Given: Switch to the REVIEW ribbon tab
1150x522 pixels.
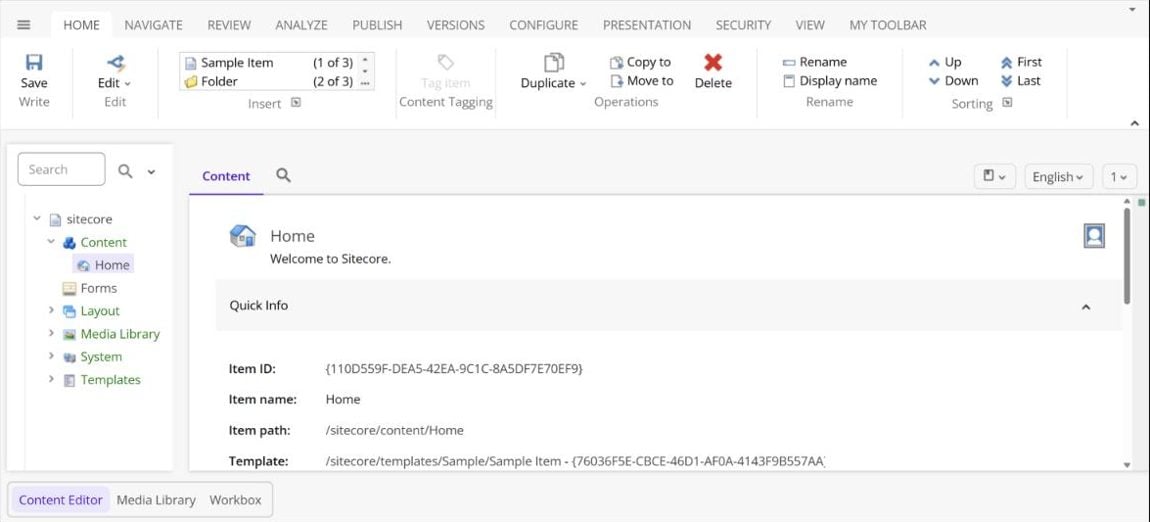Looking at the screenshot, I should click(229, 25).
